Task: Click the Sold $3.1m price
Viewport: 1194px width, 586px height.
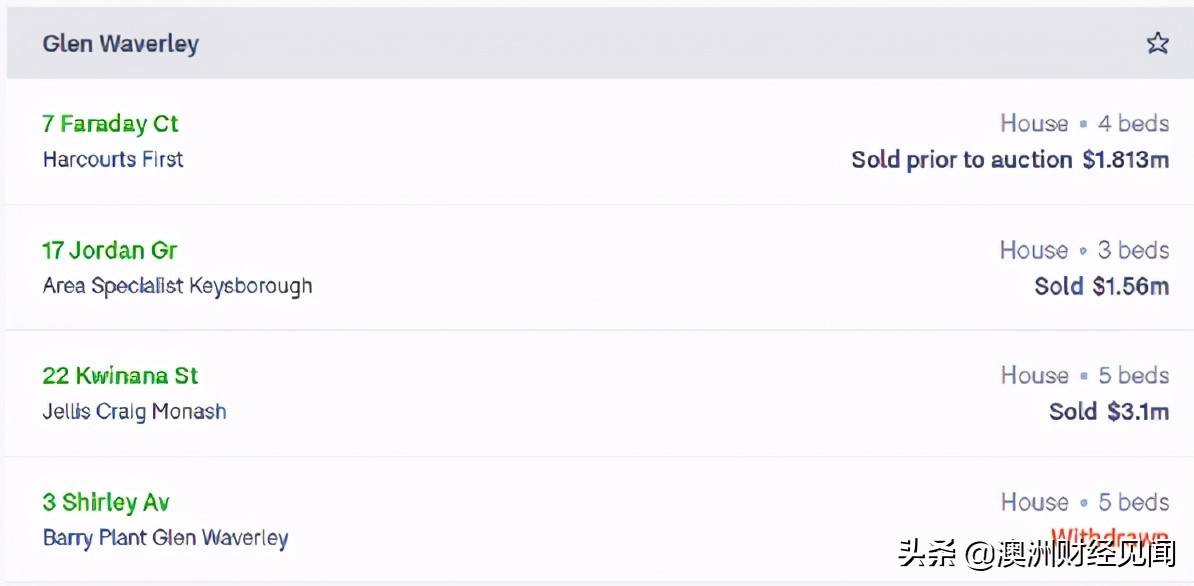Action: click(x=1108, y=412)
